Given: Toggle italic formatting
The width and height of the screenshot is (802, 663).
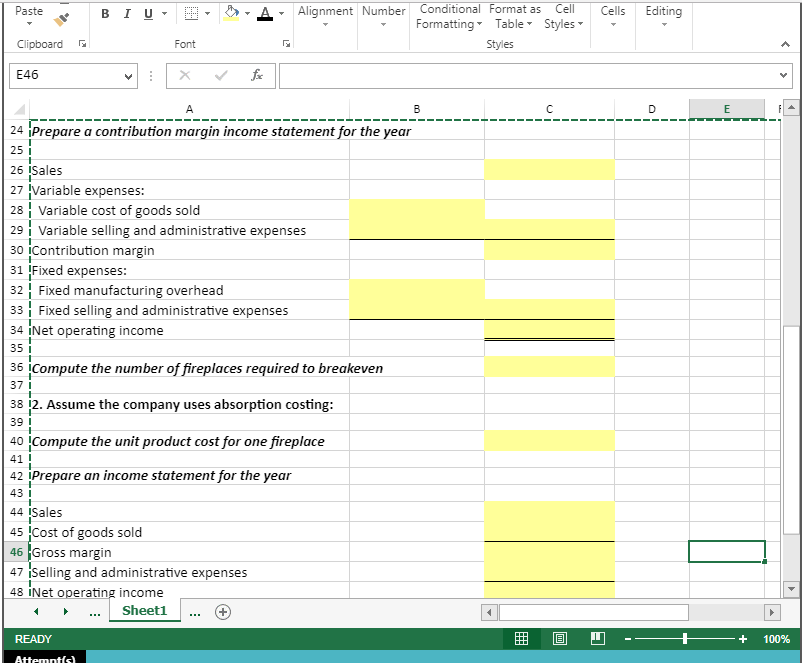Looking at the screenshot, I should click(x=125, y=13).
